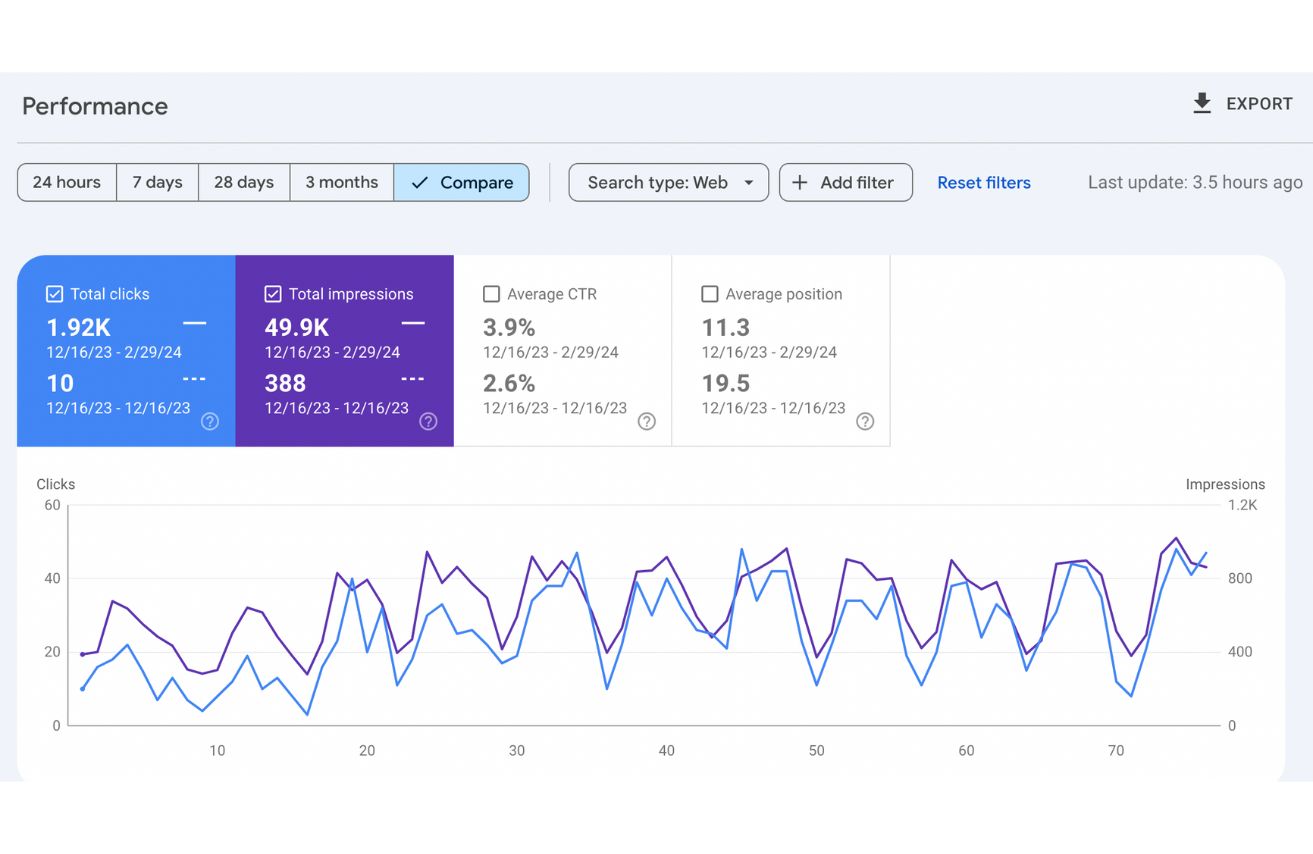Image resolution: width=1313 pixels, height=854 pixels.
Task: Switch to the 28 days range
Action: coord(244,183)
